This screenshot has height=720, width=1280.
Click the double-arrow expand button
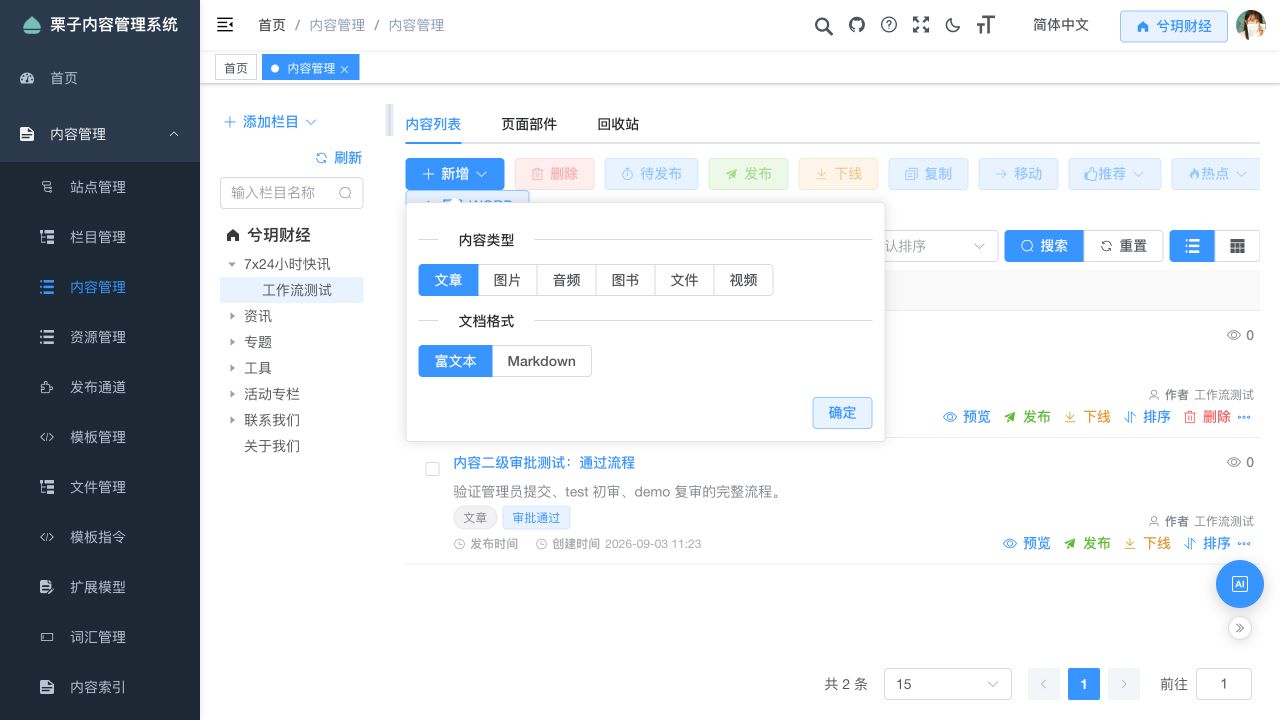pyautogui.click(x=1240, y=628)
